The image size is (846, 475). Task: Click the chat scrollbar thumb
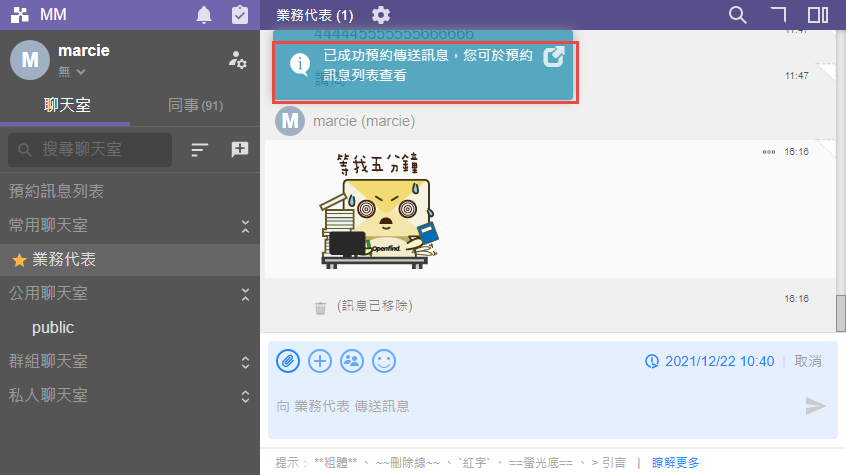coord(841,313)
